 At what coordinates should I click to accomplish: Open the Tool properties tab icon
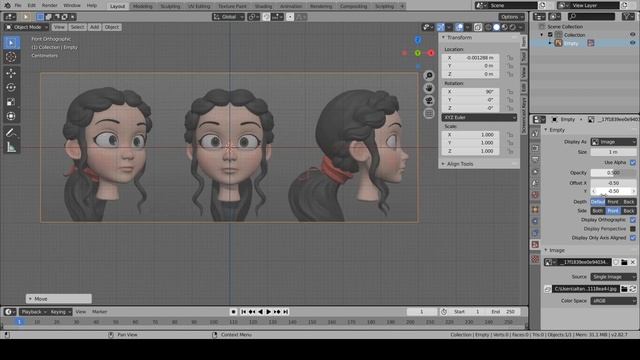click(535, 133)
